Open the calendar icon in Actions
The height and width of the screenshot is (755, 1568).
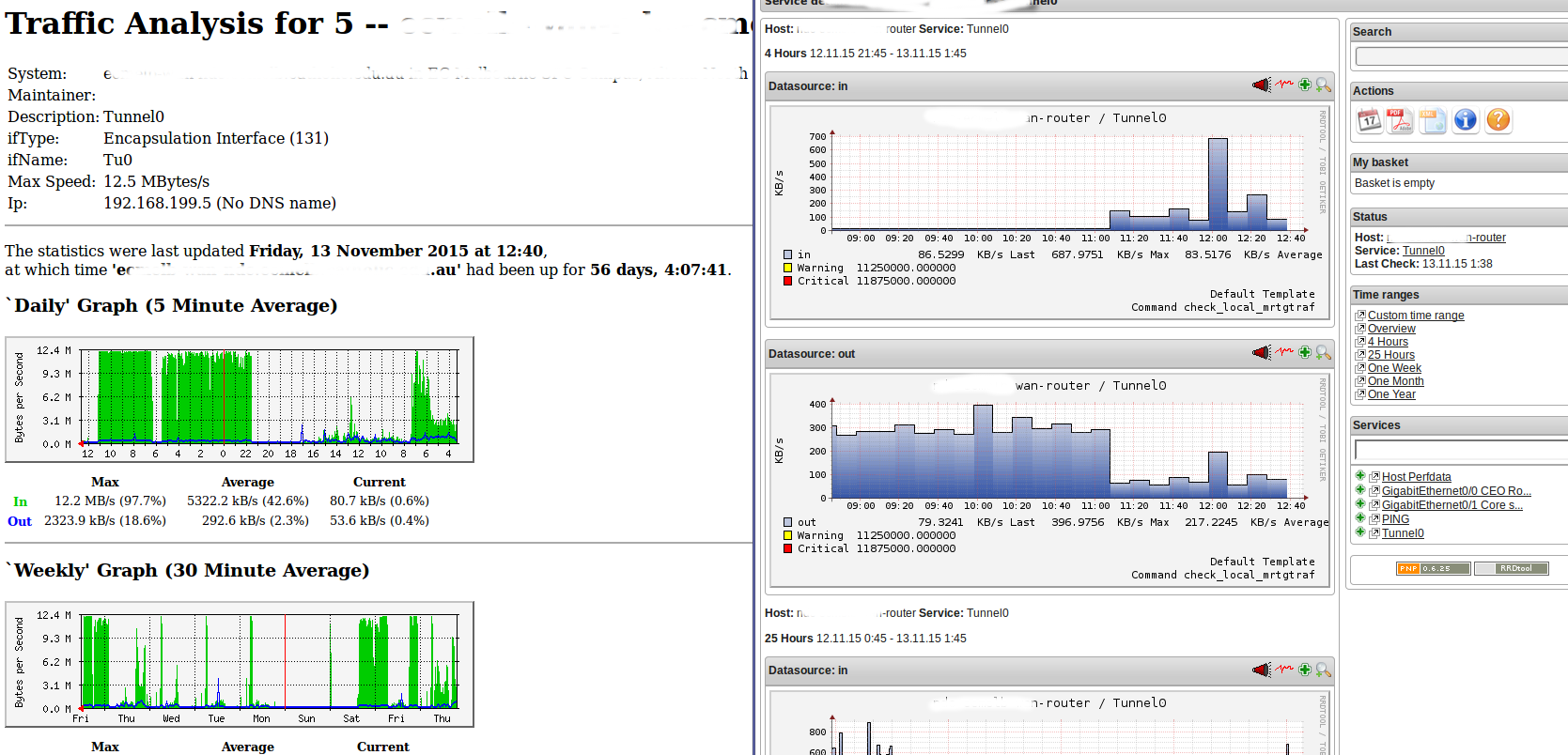tap(1370, 120)
